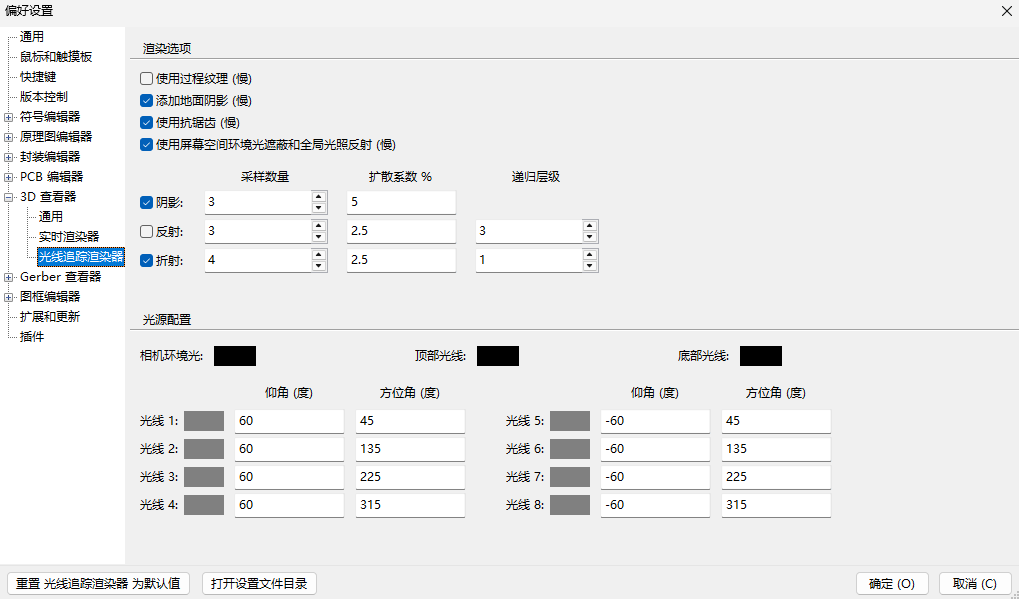This screenshot has height=599, width=1019.
Task: Pick color for 光线 6 swatch
Action: pyautogui.click(x=570, y=449)
